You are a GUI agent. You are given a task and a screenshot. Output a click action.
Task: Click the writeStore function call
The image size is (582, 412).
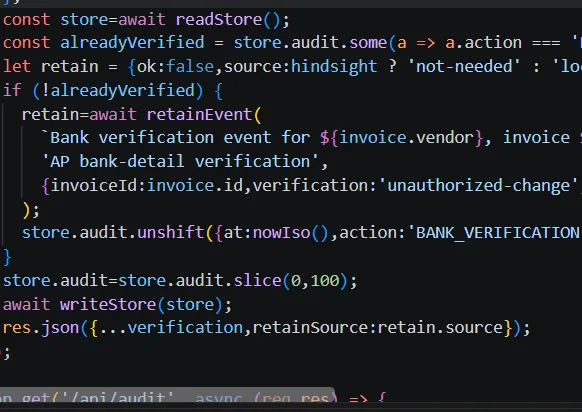pos(108,304)
